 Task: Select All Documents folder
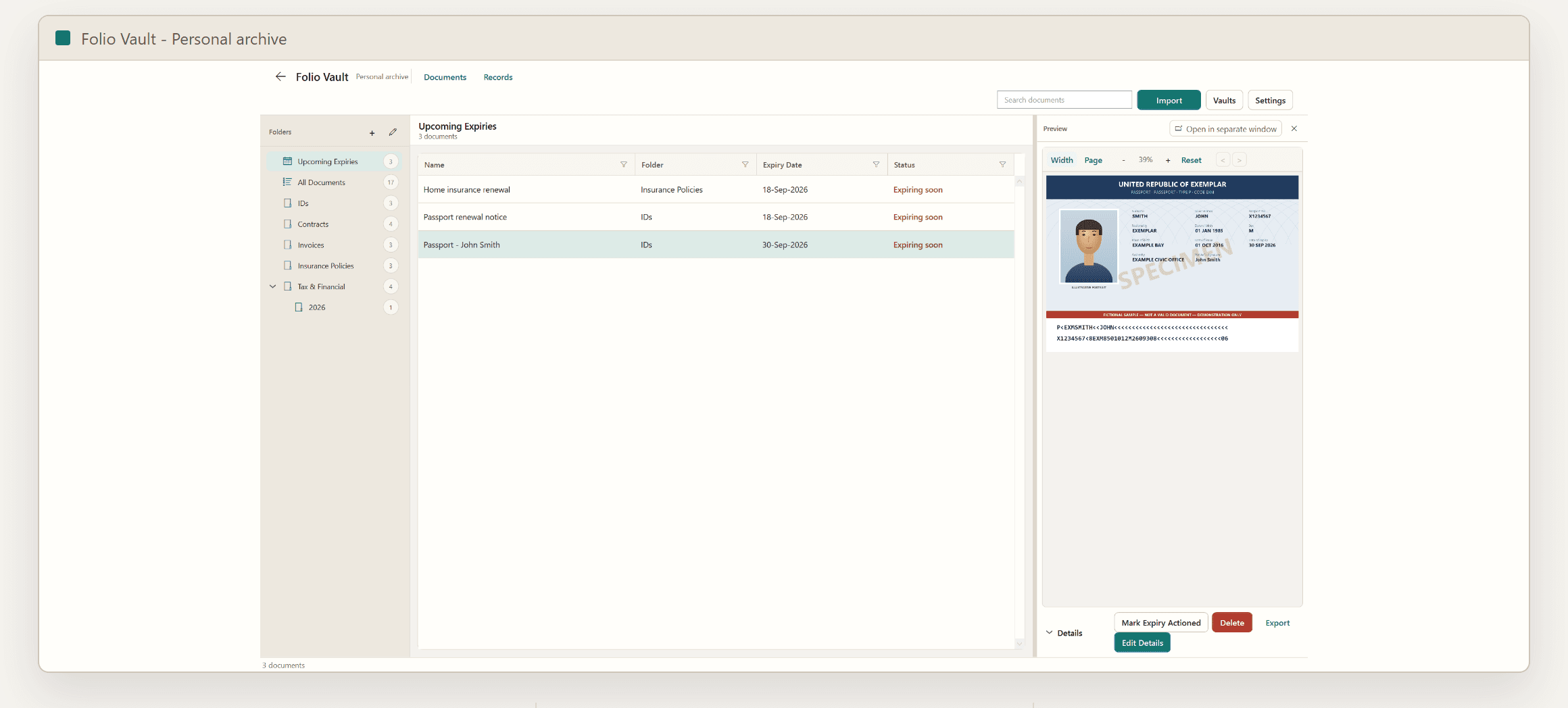point(334,182)
